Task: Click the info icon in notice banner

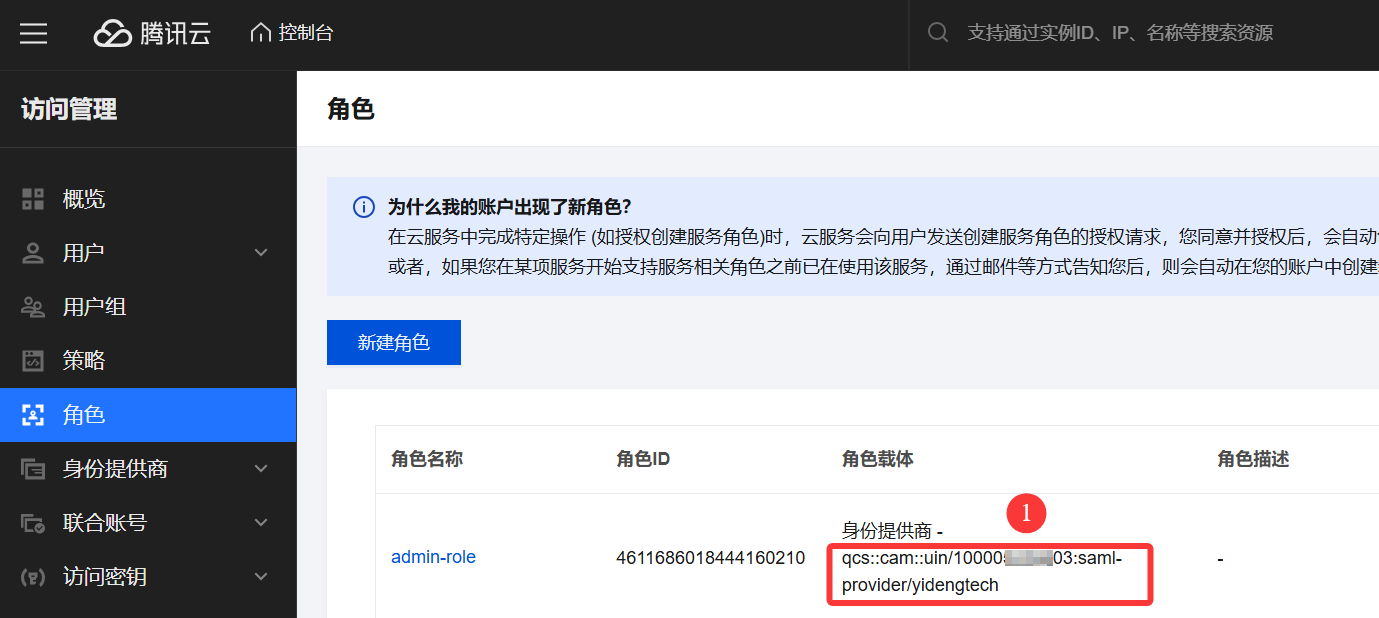Action: tap(364, 208)
